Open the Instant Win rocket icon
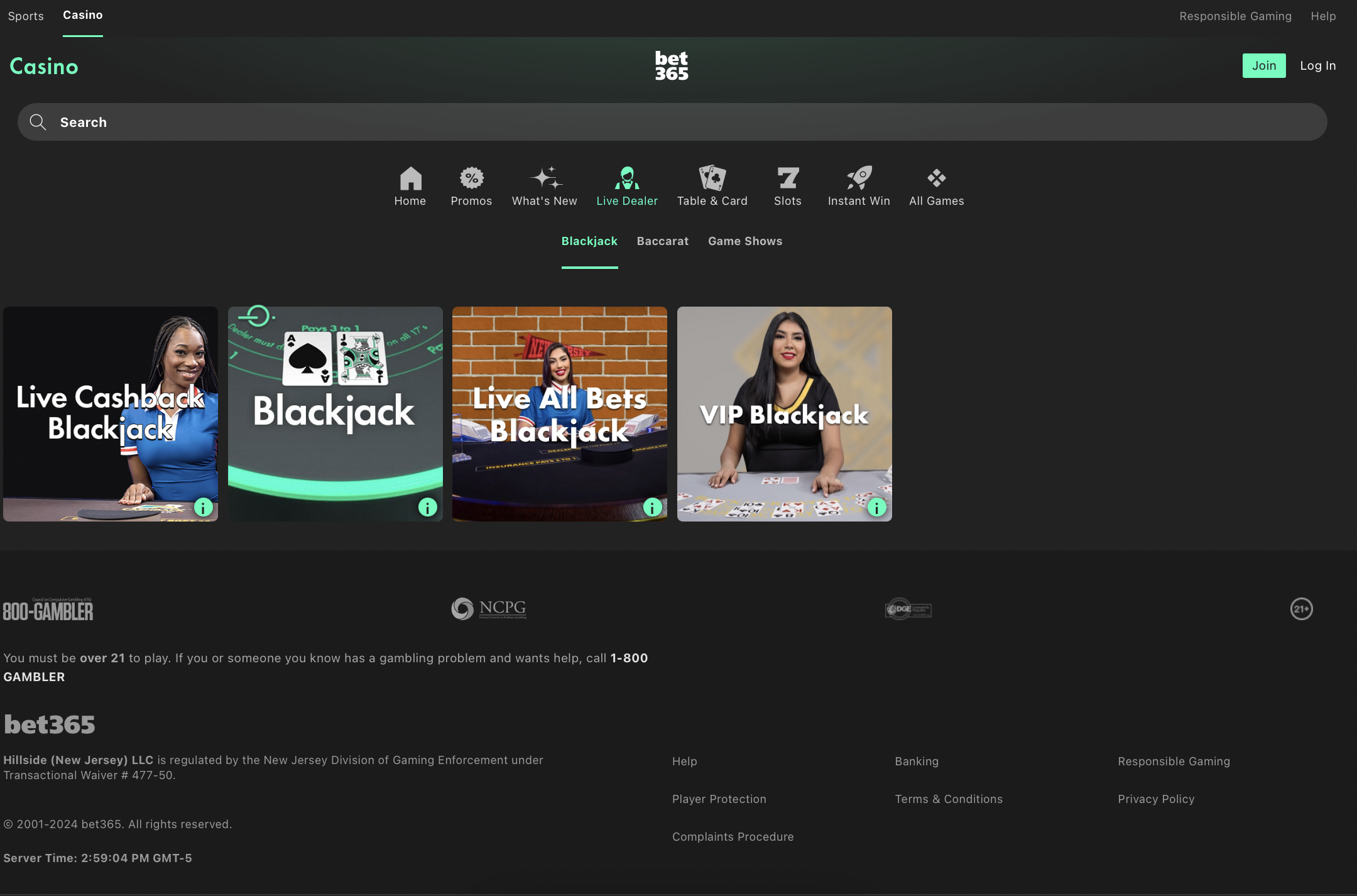Image resolution: width=1357 pixels, height=896 pixels. [x=858, y=178]
